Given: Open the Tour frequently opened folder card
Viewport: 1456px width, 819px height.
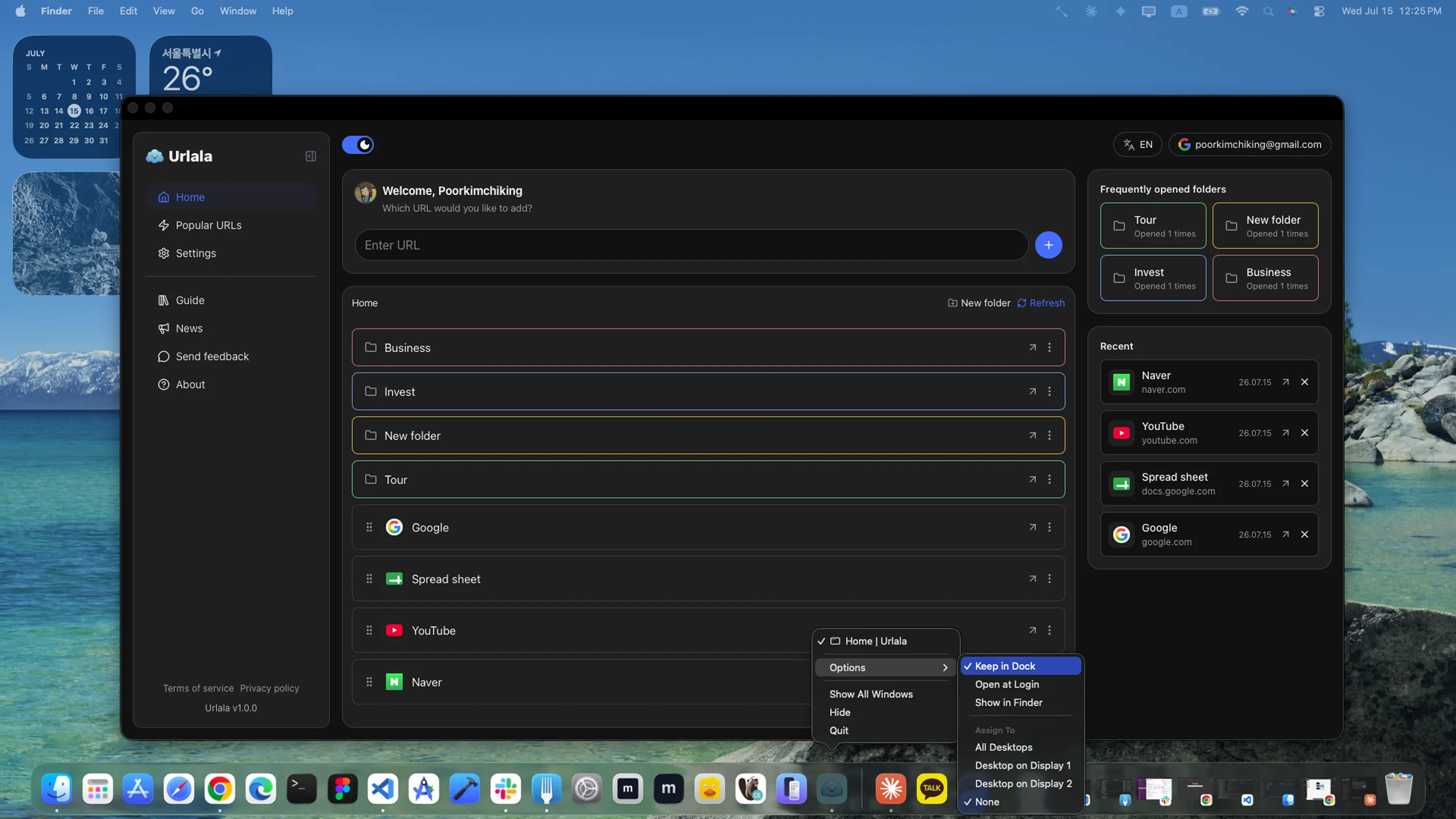Looking at the screenshot, I should 1153,225.
